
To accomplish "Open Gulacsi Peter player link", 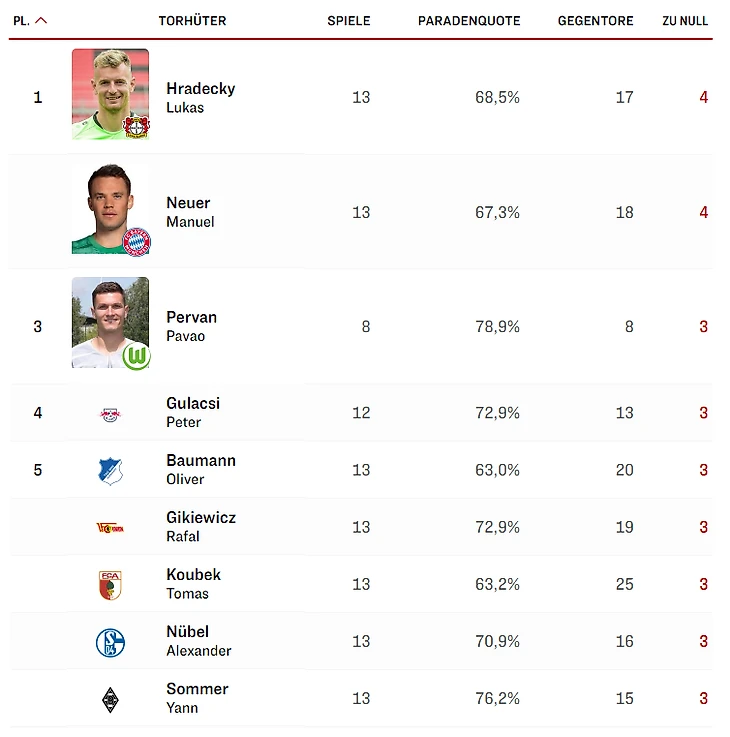I will (x=192, y=412).
